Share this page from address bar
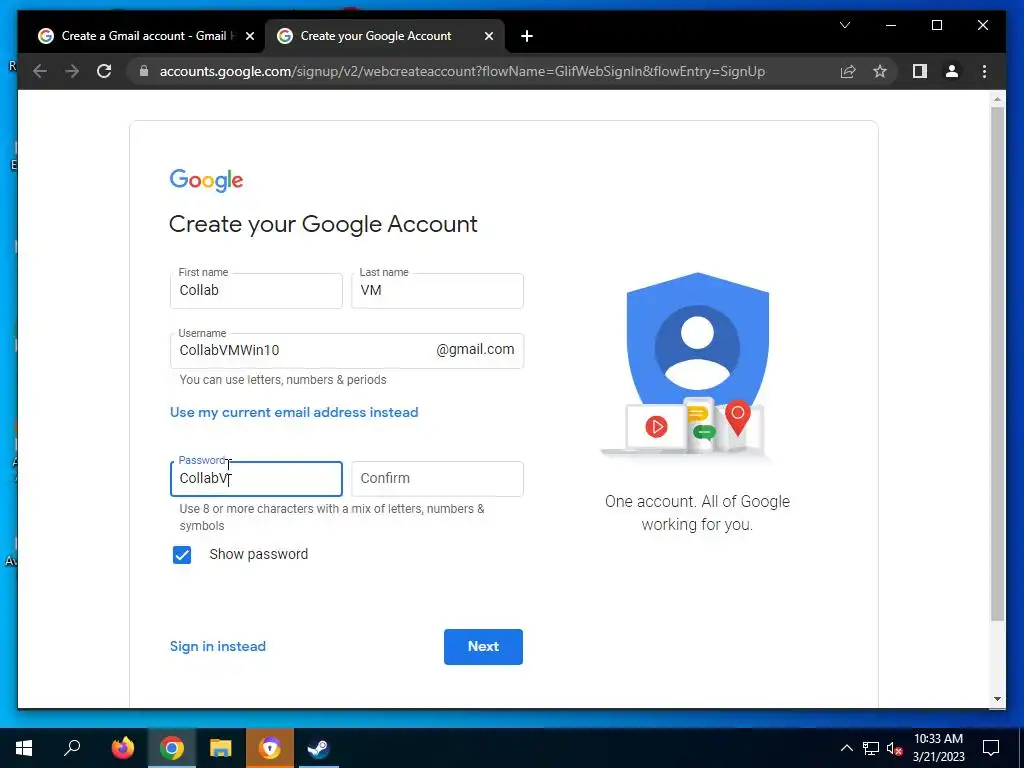The image size is (1024, 768). (848, 71)
